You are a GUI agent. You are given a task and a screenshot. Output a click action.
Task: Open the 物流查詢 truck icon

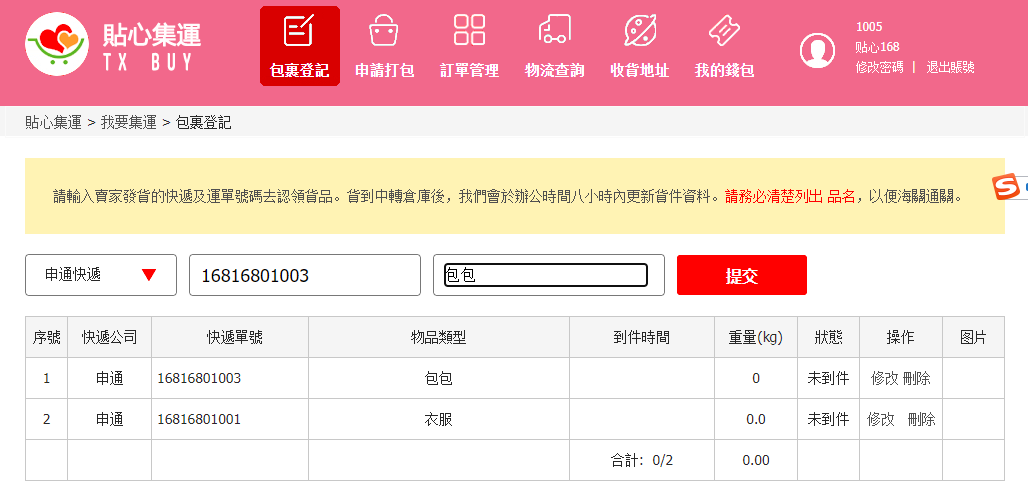click(554, 31)
